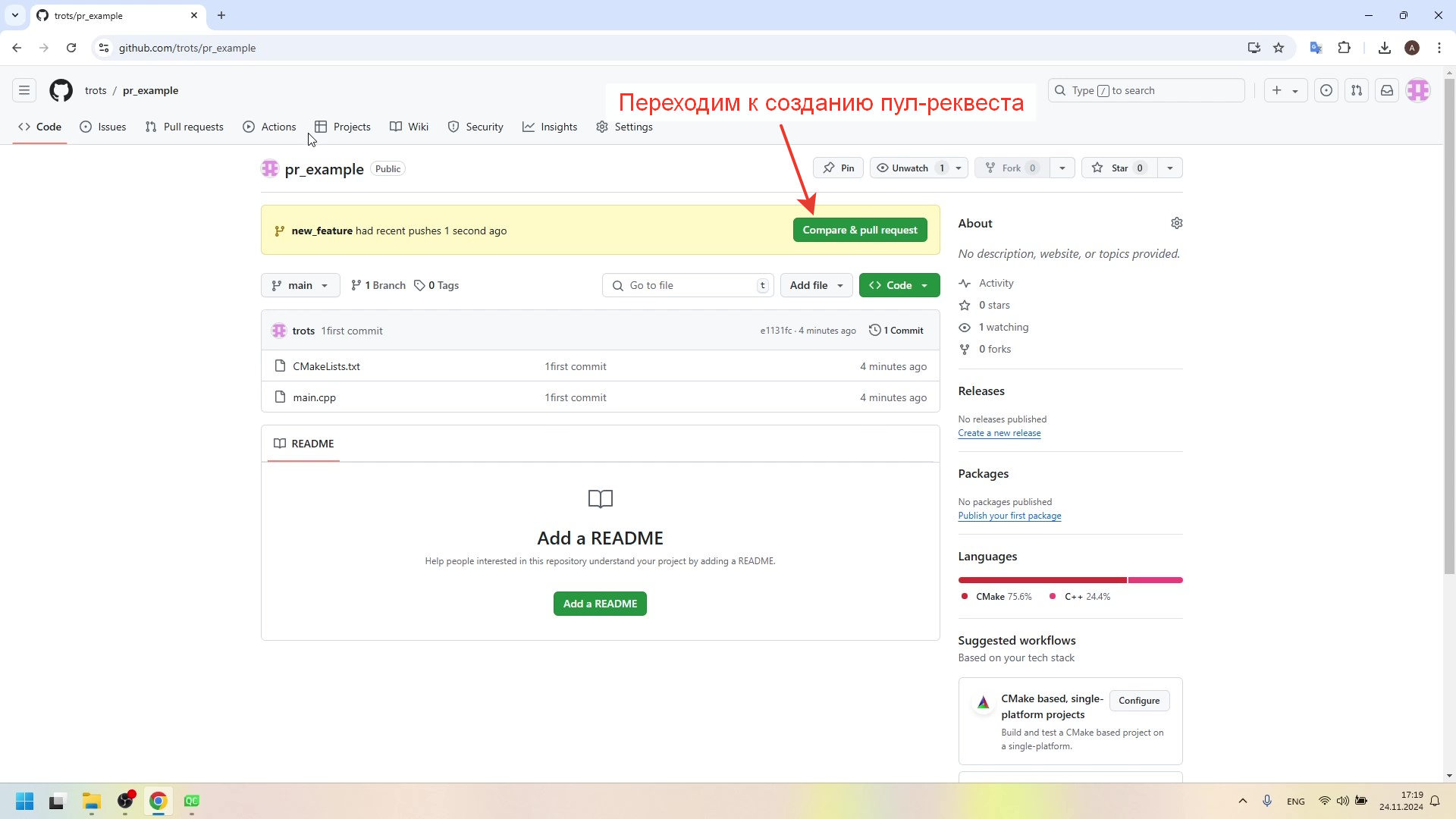Toggle the volume icon in the system tray
The image size is (1456, 819).
(1342, 801)
